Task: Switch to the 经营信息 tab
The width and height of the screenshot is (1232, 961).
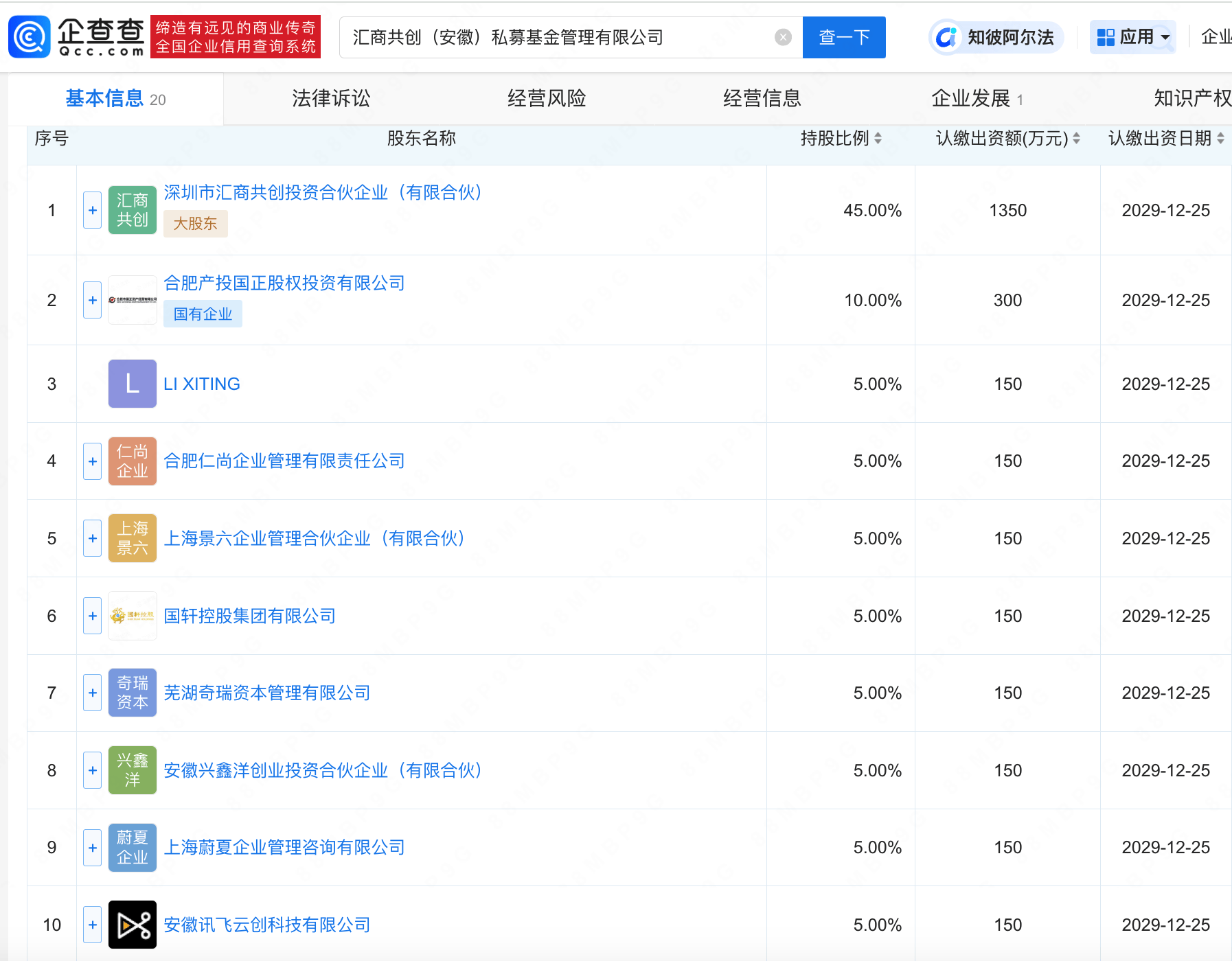Action: 762,99
